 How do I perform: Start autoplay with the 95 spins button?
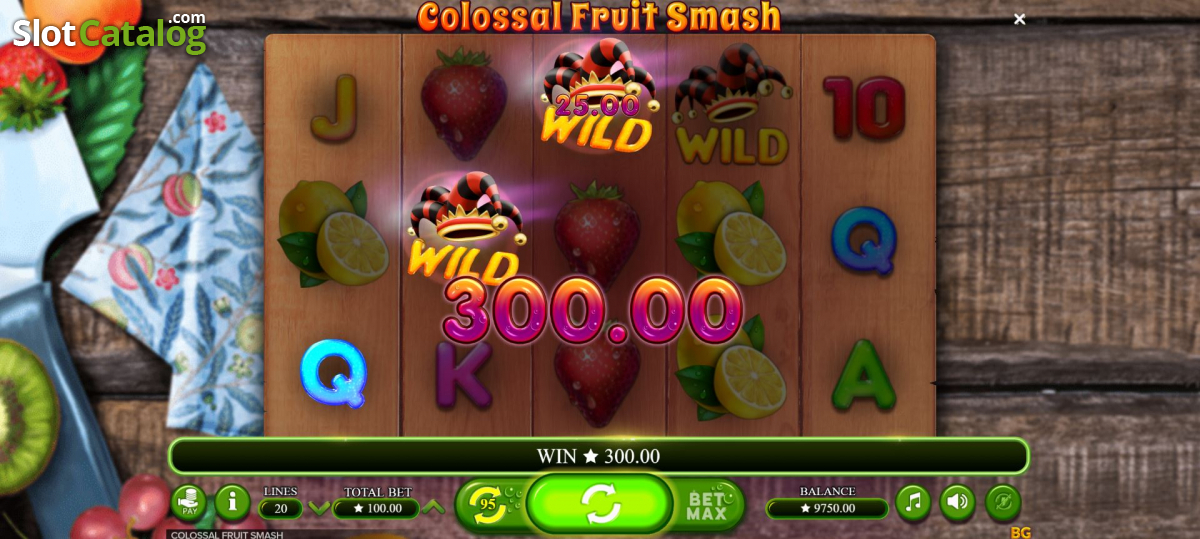487,503
